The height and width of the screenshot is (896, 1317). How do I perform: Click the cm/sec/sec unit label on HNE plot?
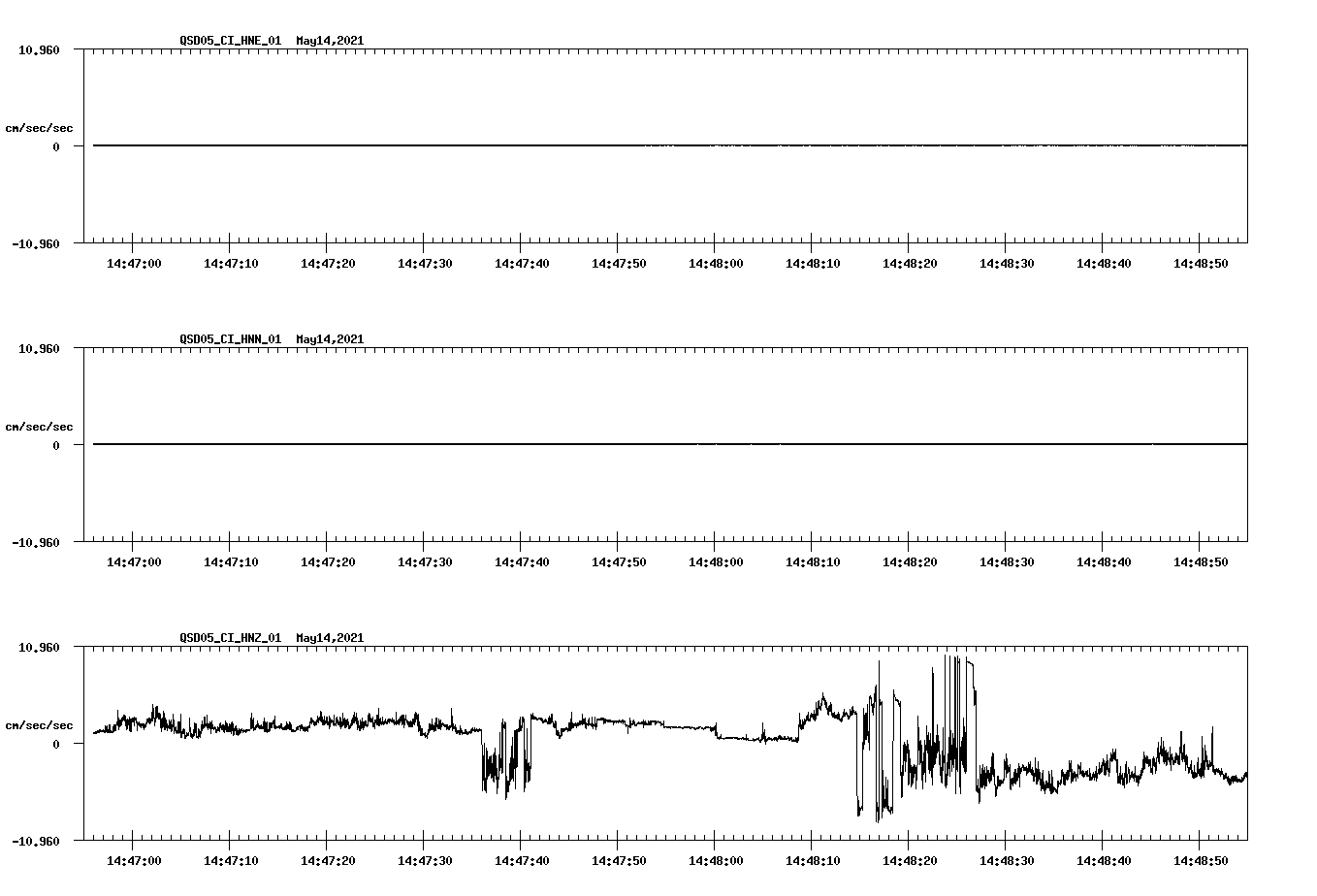pos(41,127)
